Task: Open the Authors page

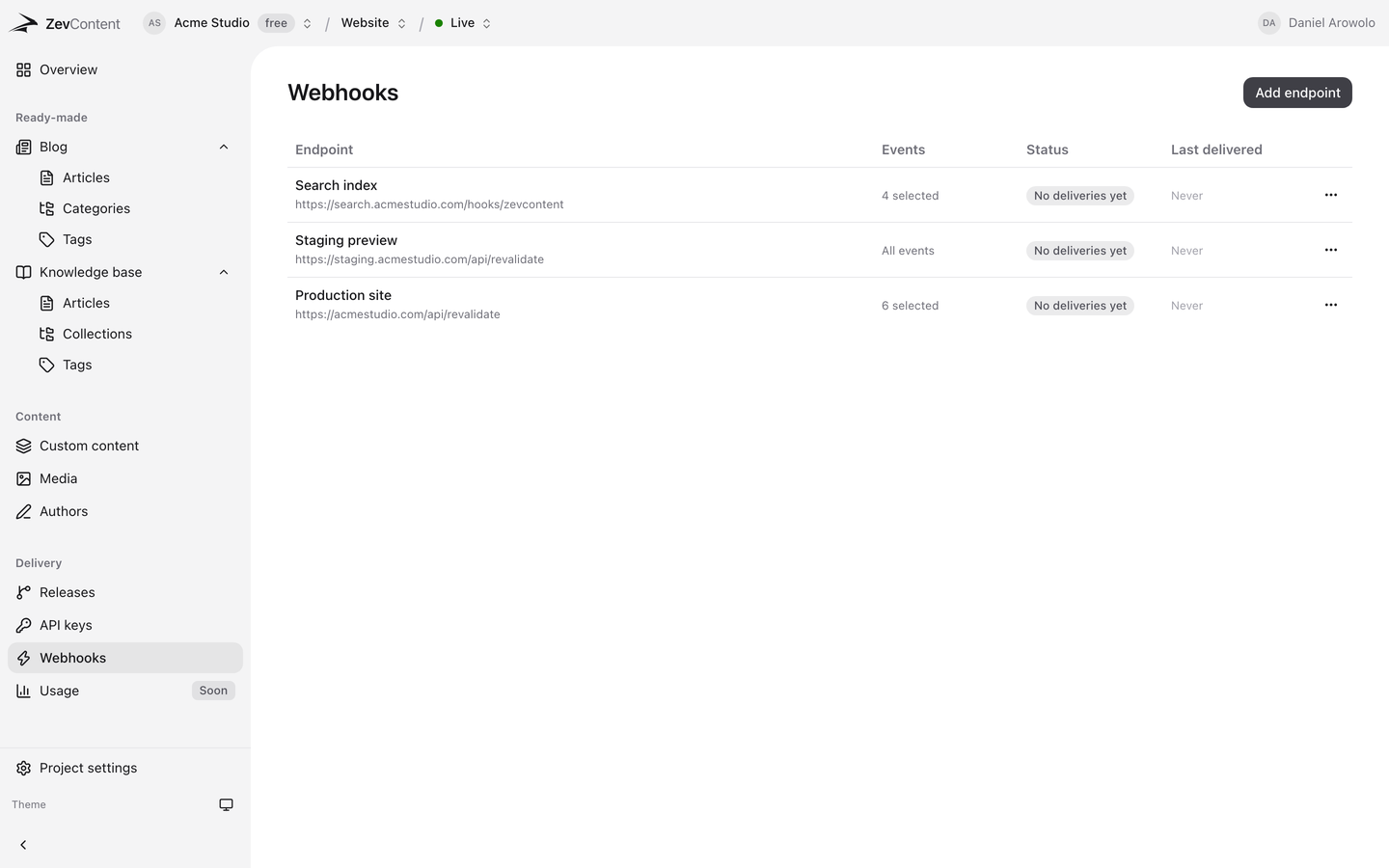Action: [x=125, y=511]
